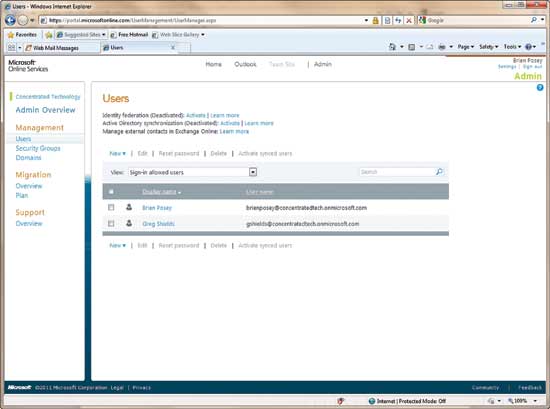
Task: Click the browser address bar URL
Action: pyautogui.click(x=202, y=20)
